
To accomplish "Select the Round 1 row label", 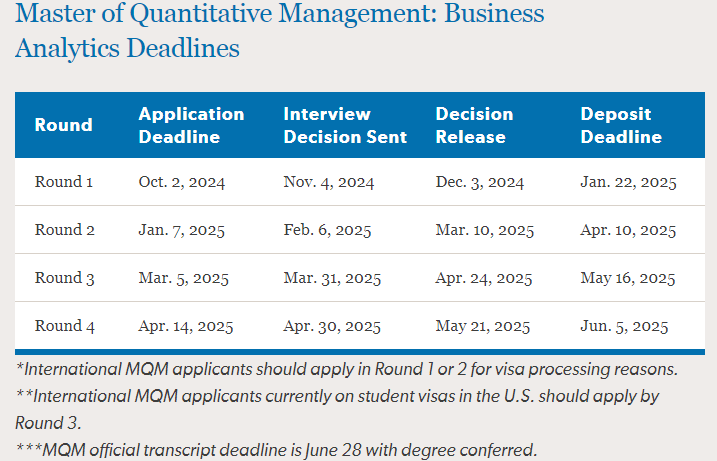I will tap(64, 182).
